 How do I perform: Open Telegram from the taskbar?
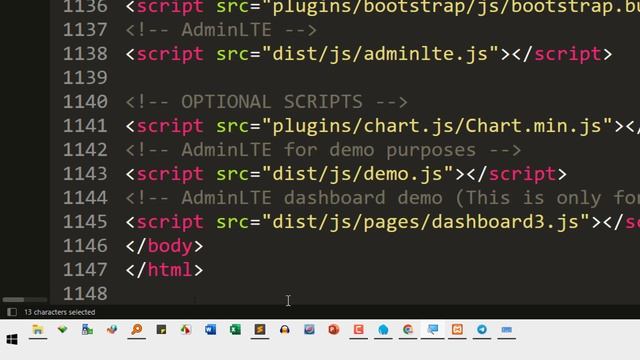[x=482, y=330]
